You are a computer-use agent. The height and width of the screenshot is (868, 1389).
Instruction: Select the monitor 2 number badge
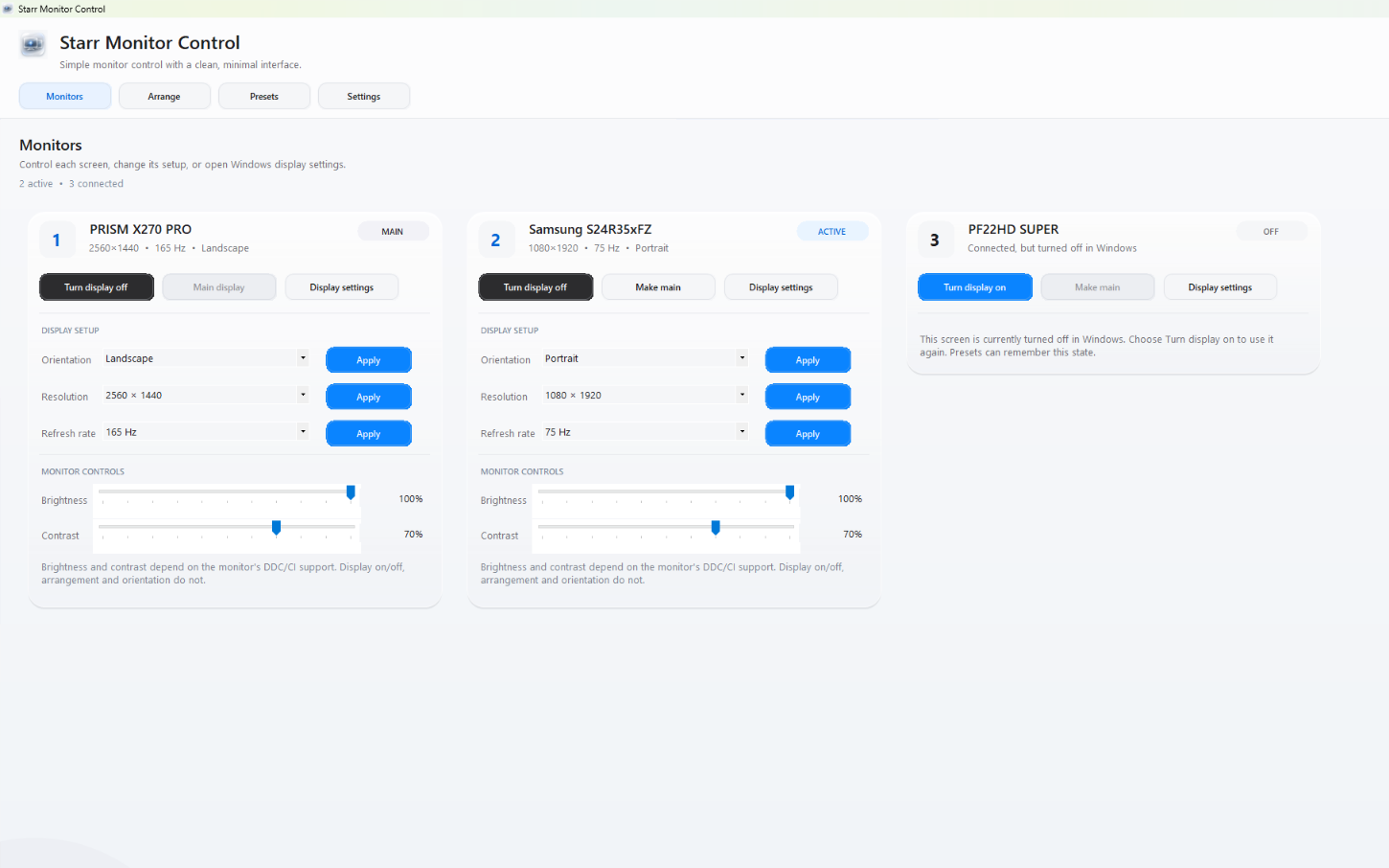click(x=495, y=240)
